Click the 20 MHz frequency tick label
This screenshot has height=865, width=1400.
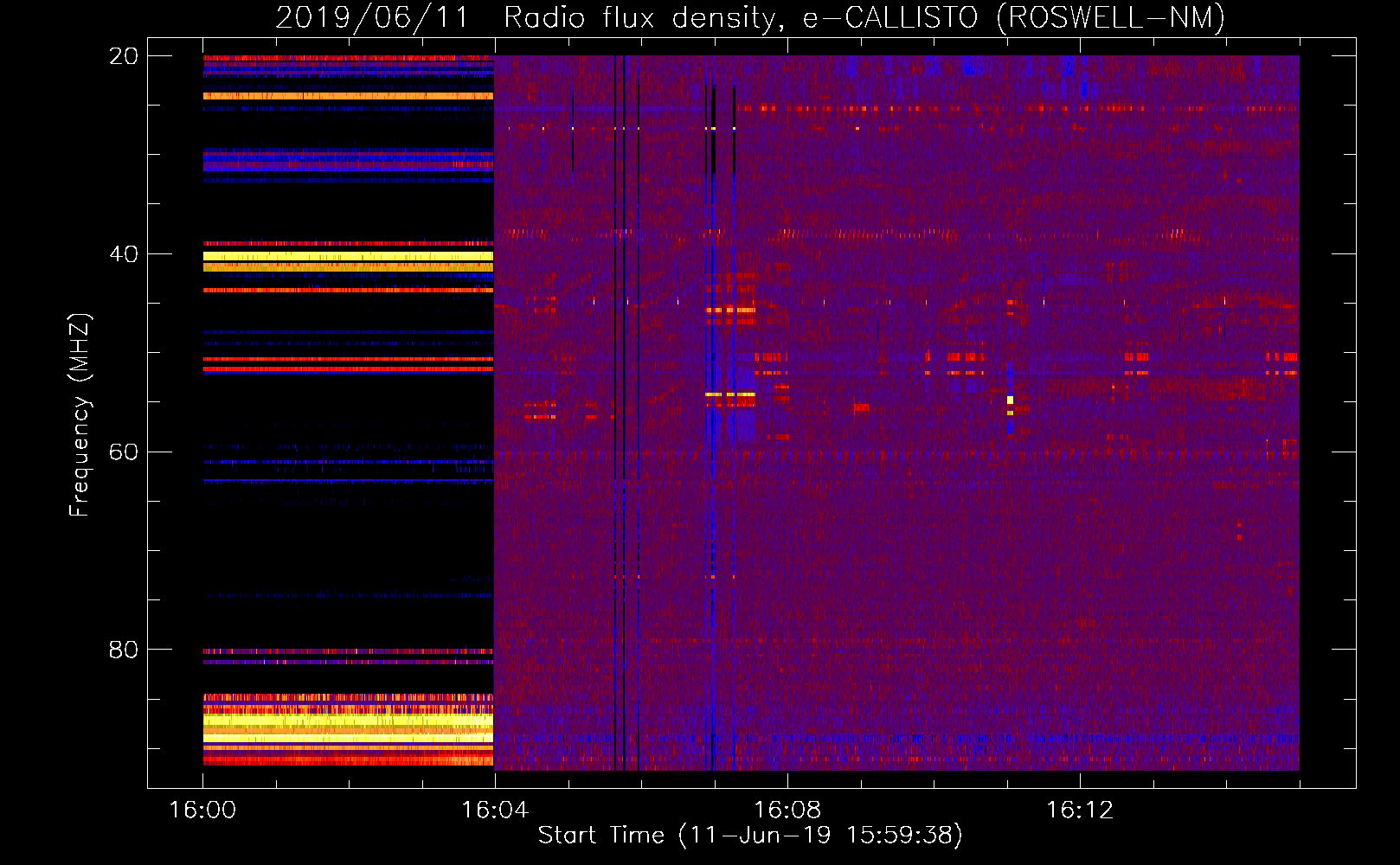point(124,56)
